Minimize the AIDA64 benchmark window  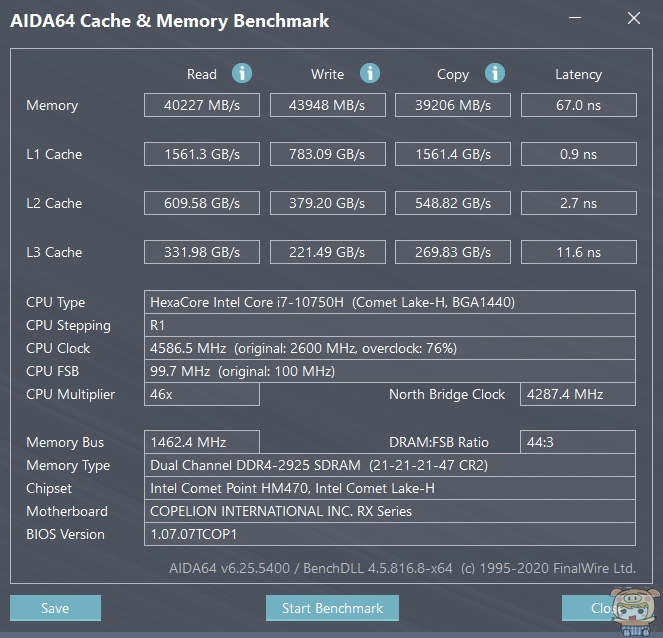577,19
